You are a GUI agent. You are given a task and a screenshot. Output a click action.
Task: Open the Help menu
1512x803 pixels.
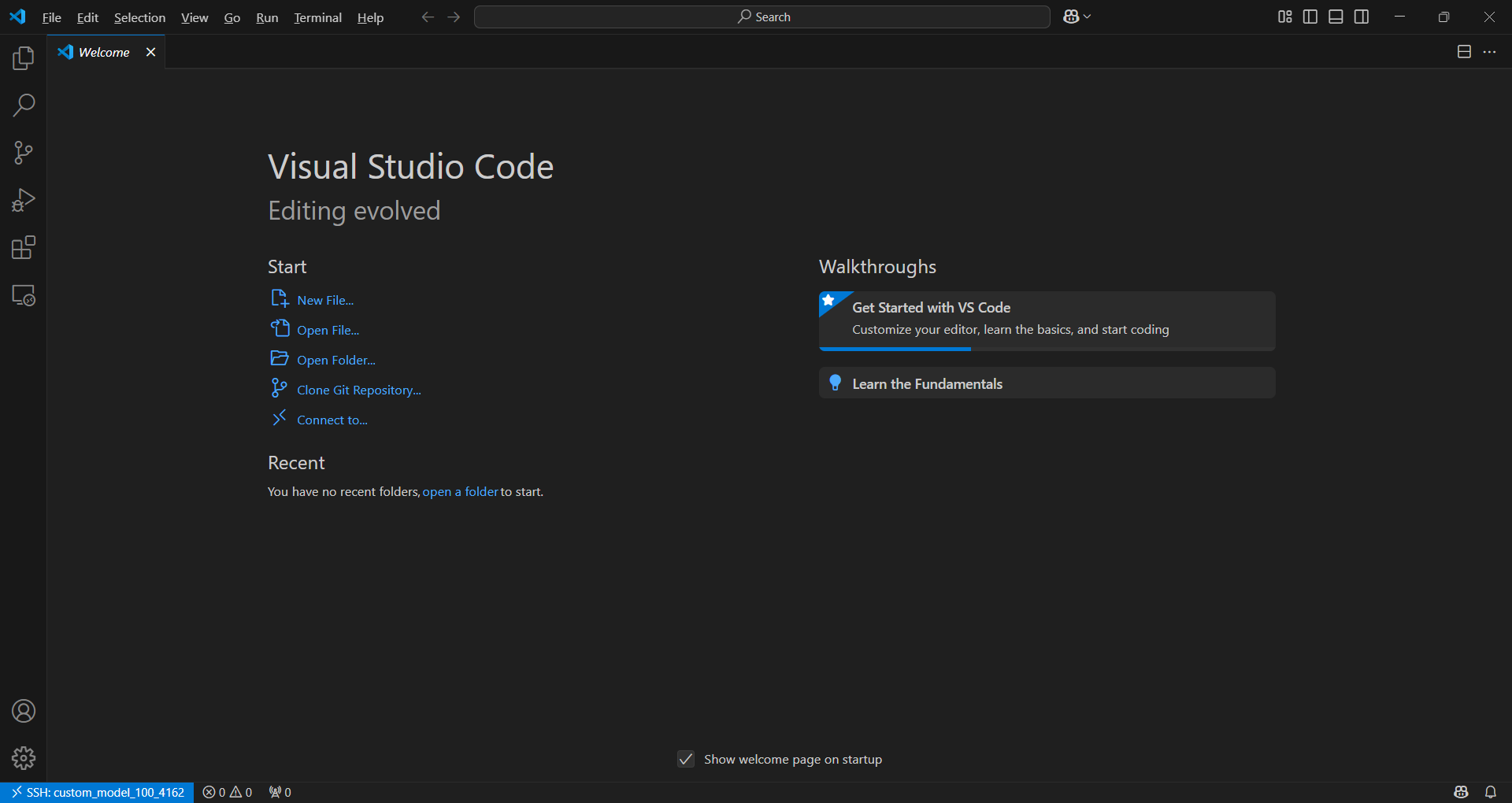(370, 17)
